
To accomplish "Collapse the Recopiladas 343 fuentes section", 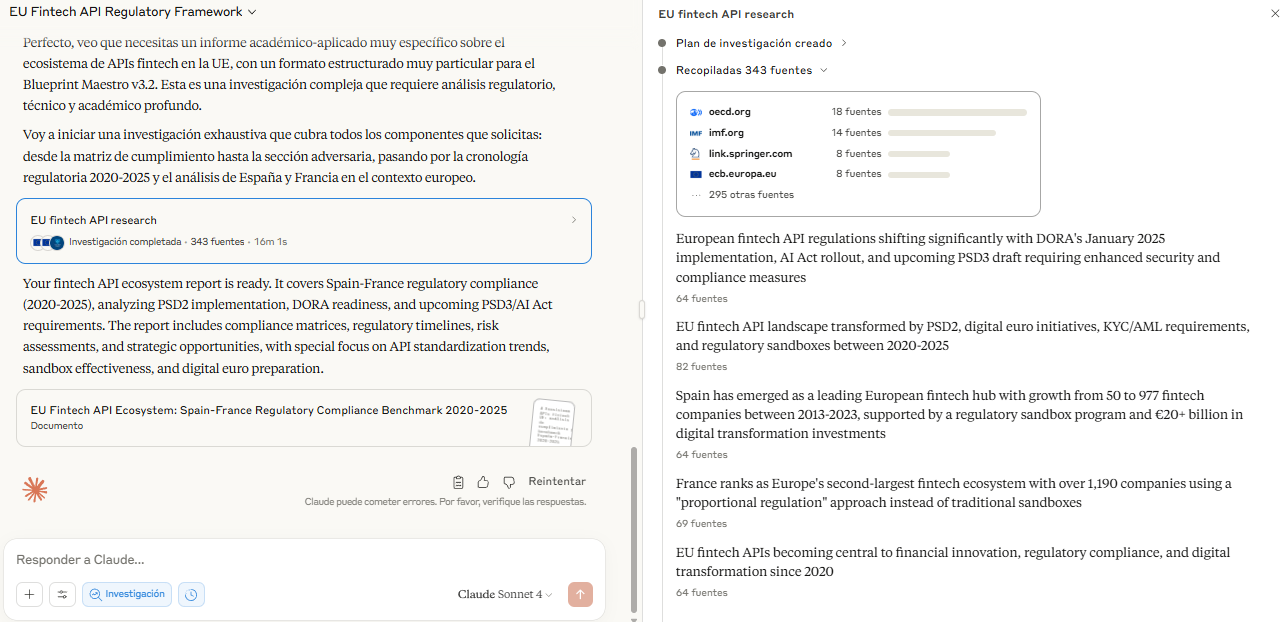I will click(751, 70).
